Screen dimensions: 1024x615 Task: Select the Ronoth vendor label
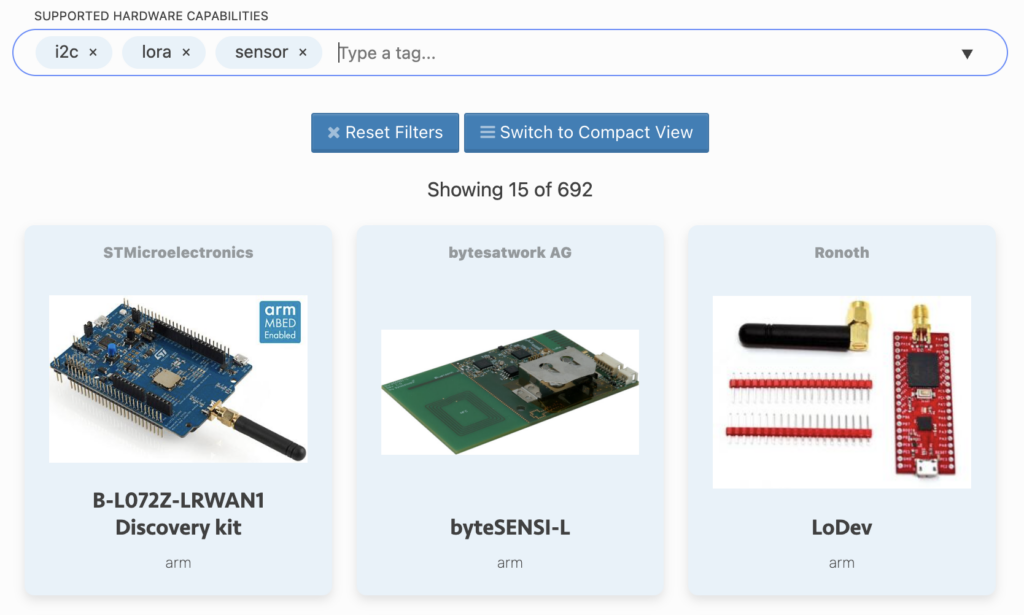(841, 253)
